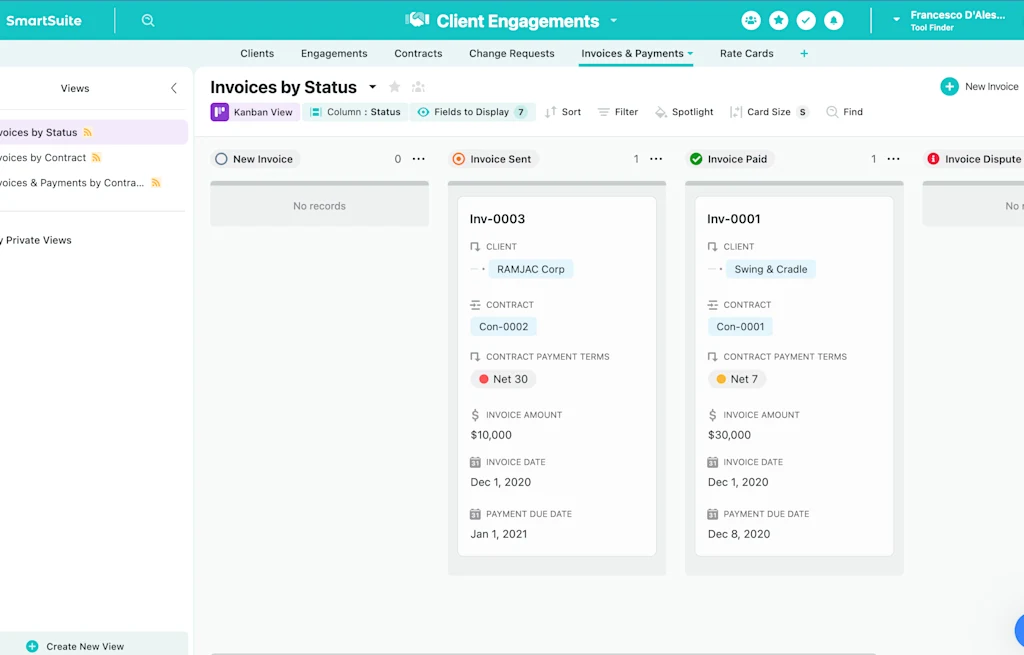Image resolution: width=1024 pixels, height=655 pixels.
Task: Open New Invoice column options menu
Action: pyautogui.click(x=419, y=159)
